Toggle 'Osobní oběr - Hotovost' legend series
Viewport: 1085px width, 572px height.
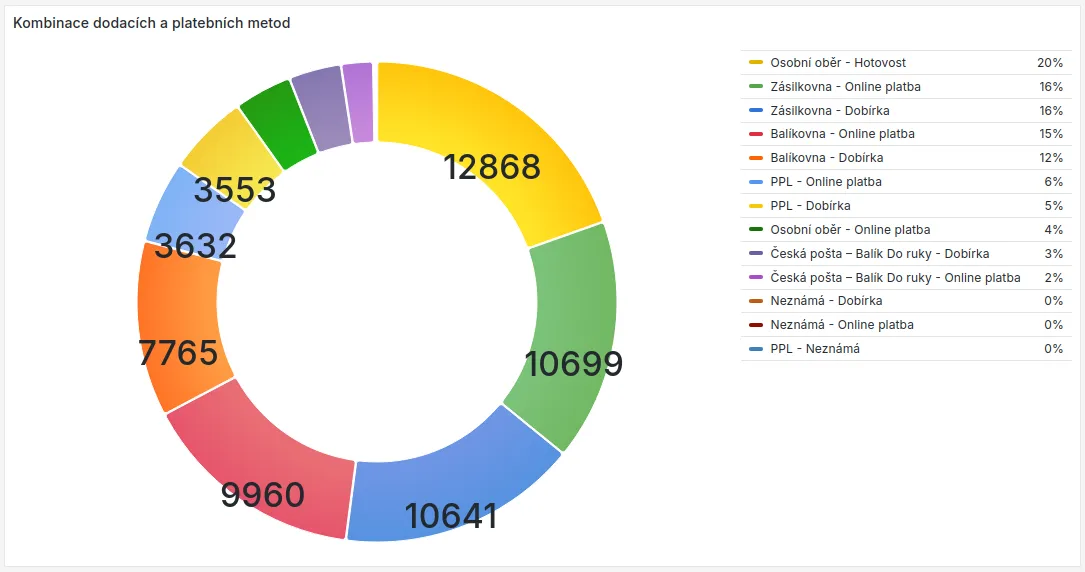point(837,63)
